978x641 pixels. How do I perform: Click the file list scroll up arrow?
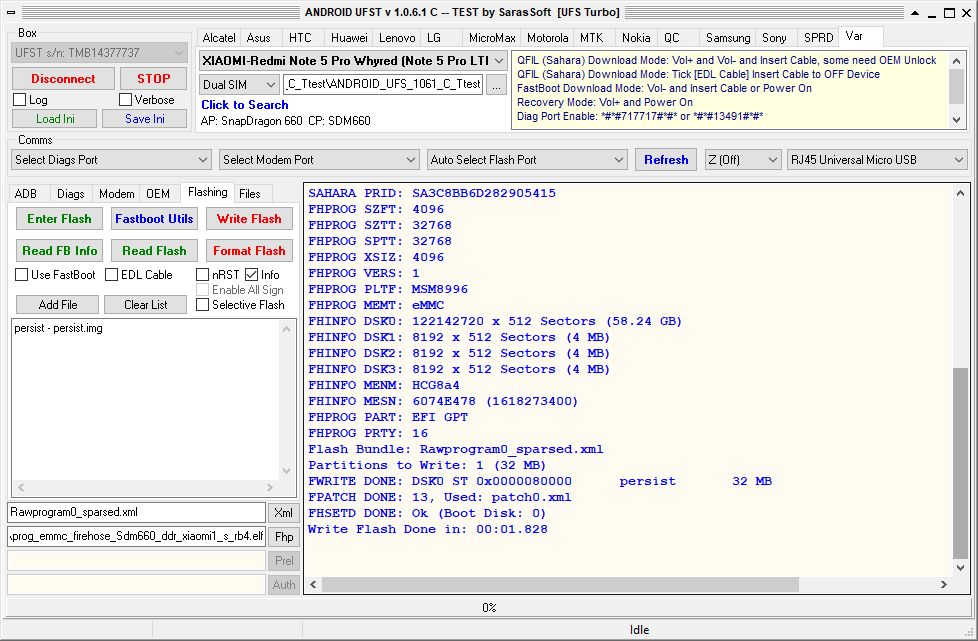[x=286, y=329]
